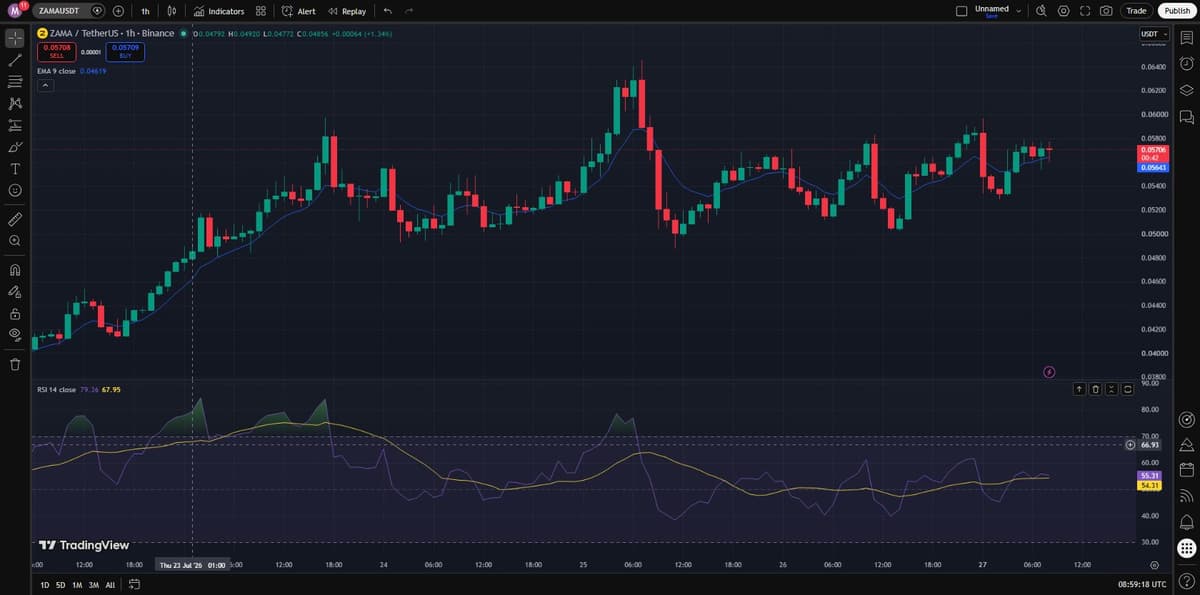Open the emoji icons tool
1200x595 pixels.
(15, 190)
